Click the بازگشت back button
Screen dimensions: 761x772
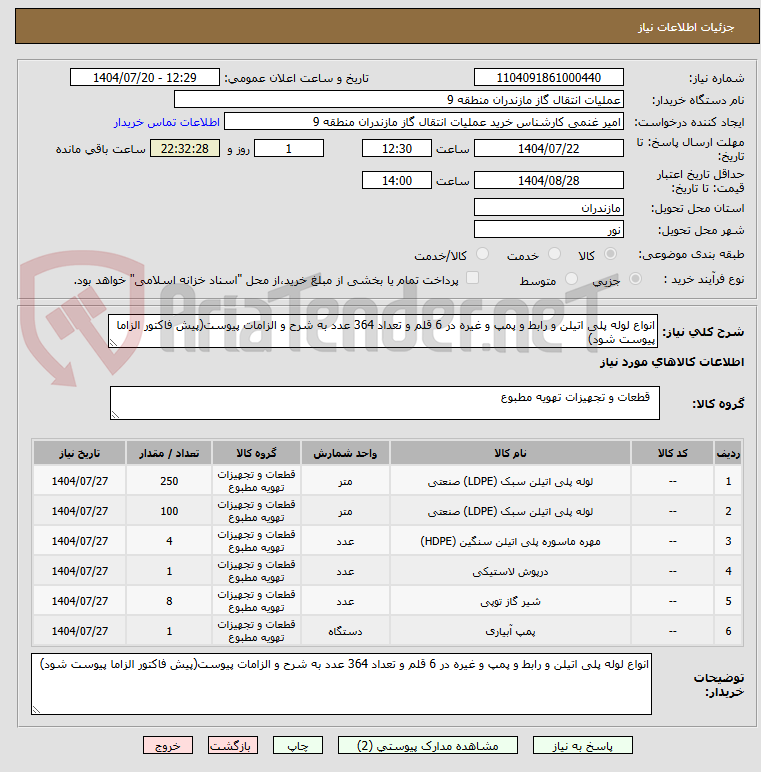(233, 745)
